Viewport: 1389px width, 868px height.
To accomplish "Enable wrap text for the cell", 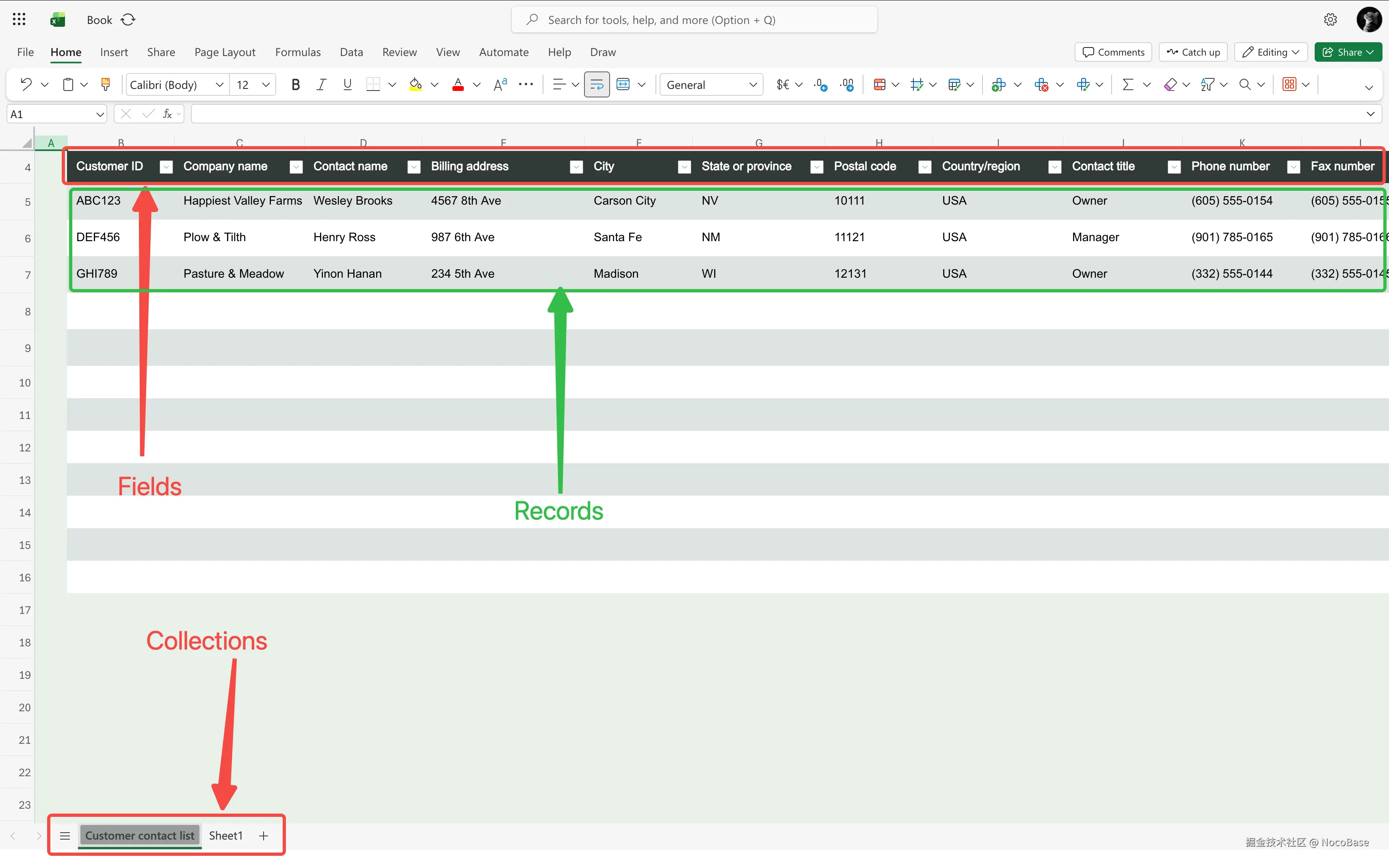I will click(x=596, y=84).
